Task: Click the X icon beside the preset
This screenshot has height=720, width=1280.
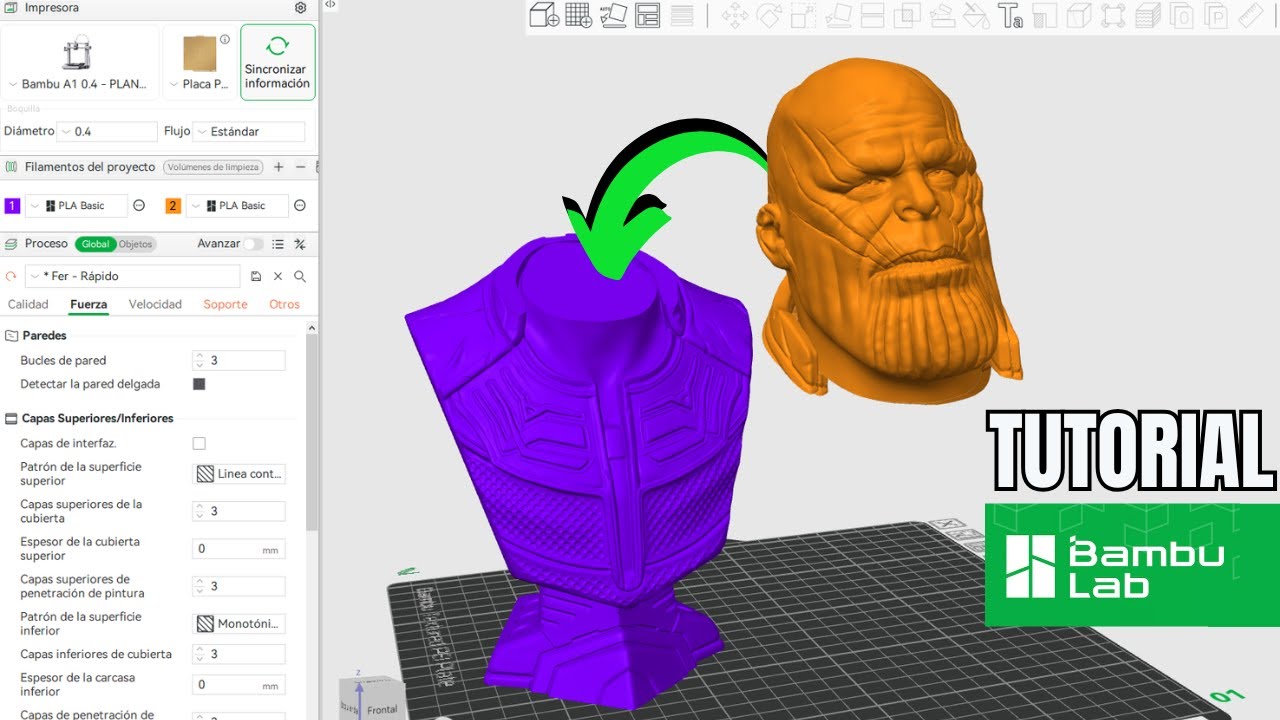Action: click(x=278, y=276)
